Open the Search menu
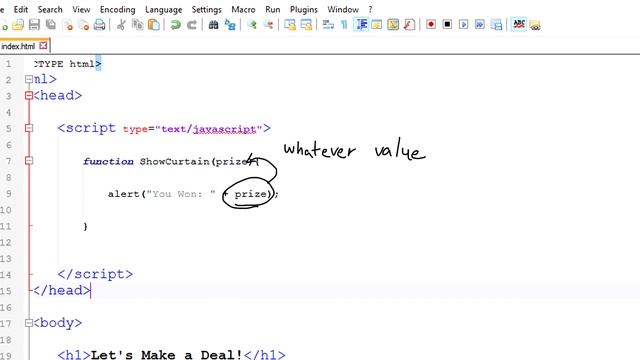The image size is (640, 360). pyautogui.click(x=50, y=9)
